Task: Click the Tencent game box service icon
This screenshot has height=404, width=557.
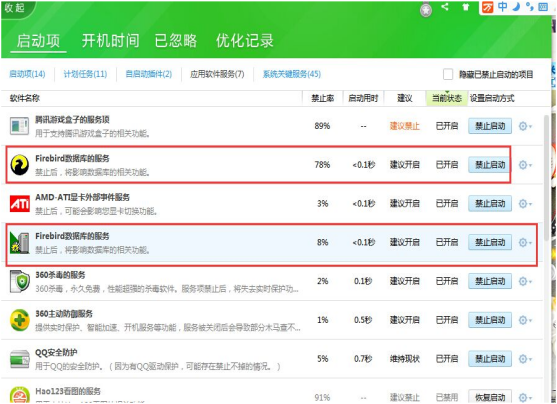Action: (x=19, y=126)
